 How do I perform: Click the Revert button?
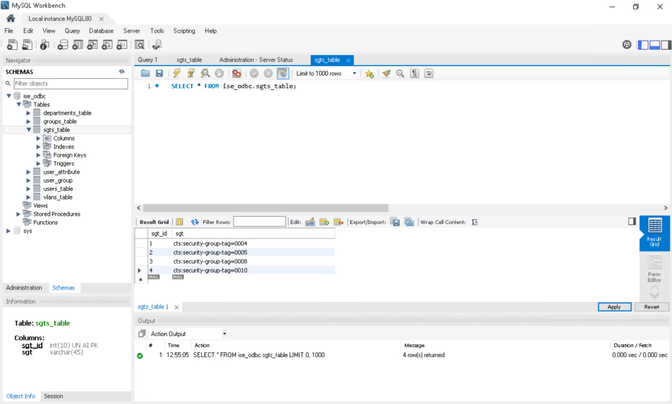point(651,307)
